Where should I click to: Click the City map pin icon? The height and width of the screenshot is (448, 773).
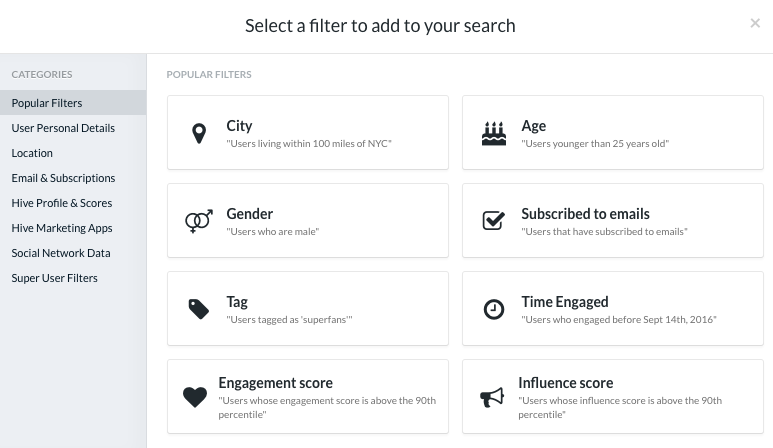tap(199, 134)
